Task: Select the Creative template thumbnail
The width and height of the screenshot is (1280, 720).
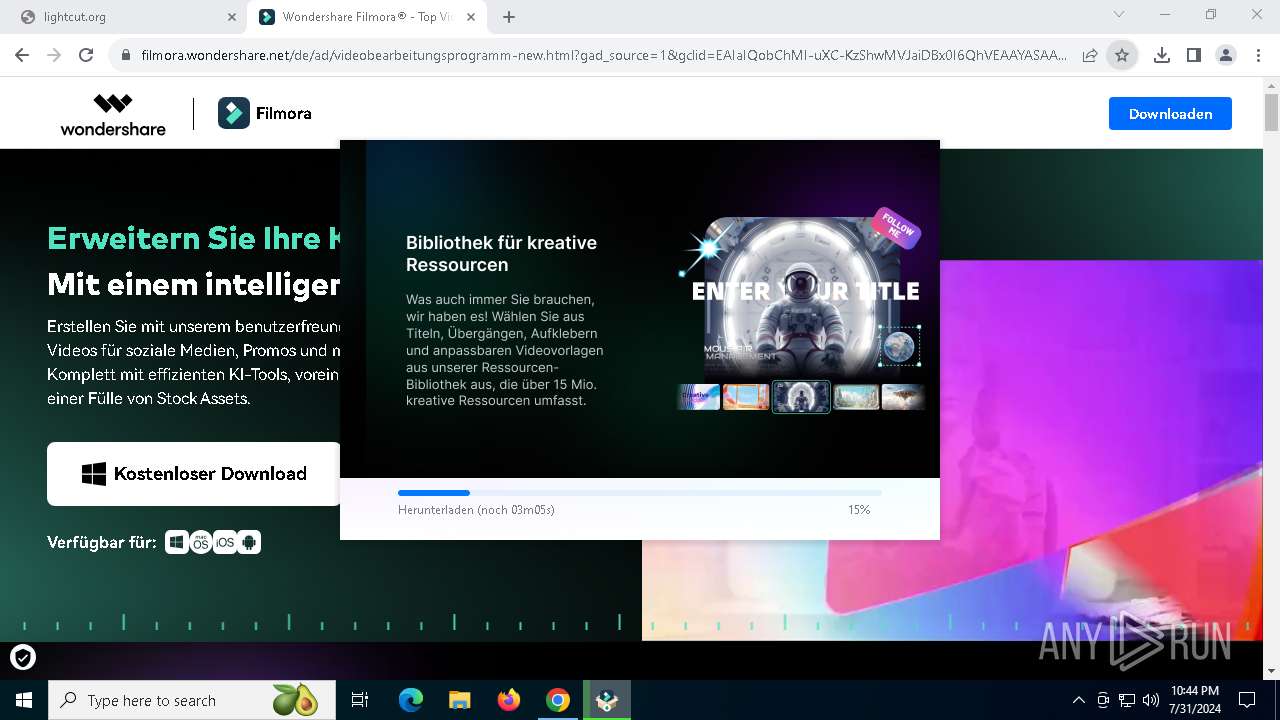Action: coord(698,397)
